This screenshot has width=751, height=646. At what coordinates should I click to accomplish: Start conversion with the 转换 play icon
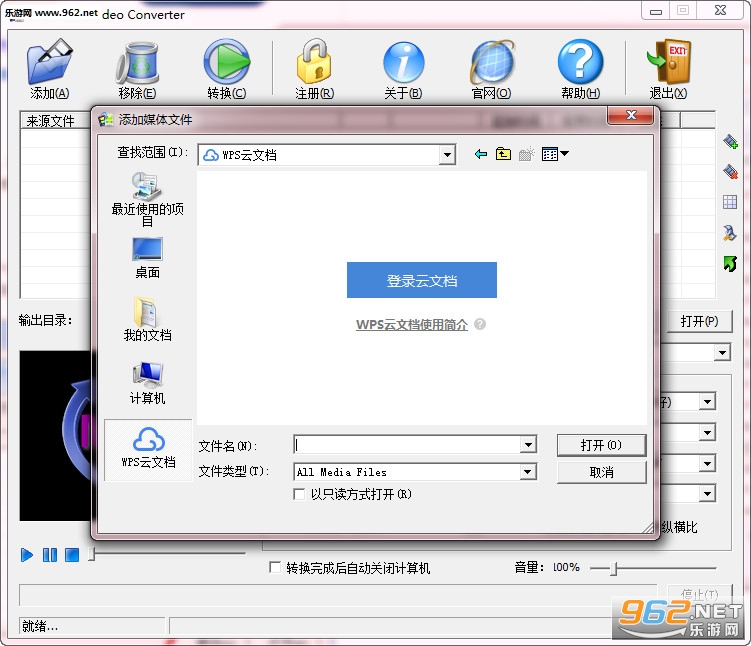click(227, 62)
